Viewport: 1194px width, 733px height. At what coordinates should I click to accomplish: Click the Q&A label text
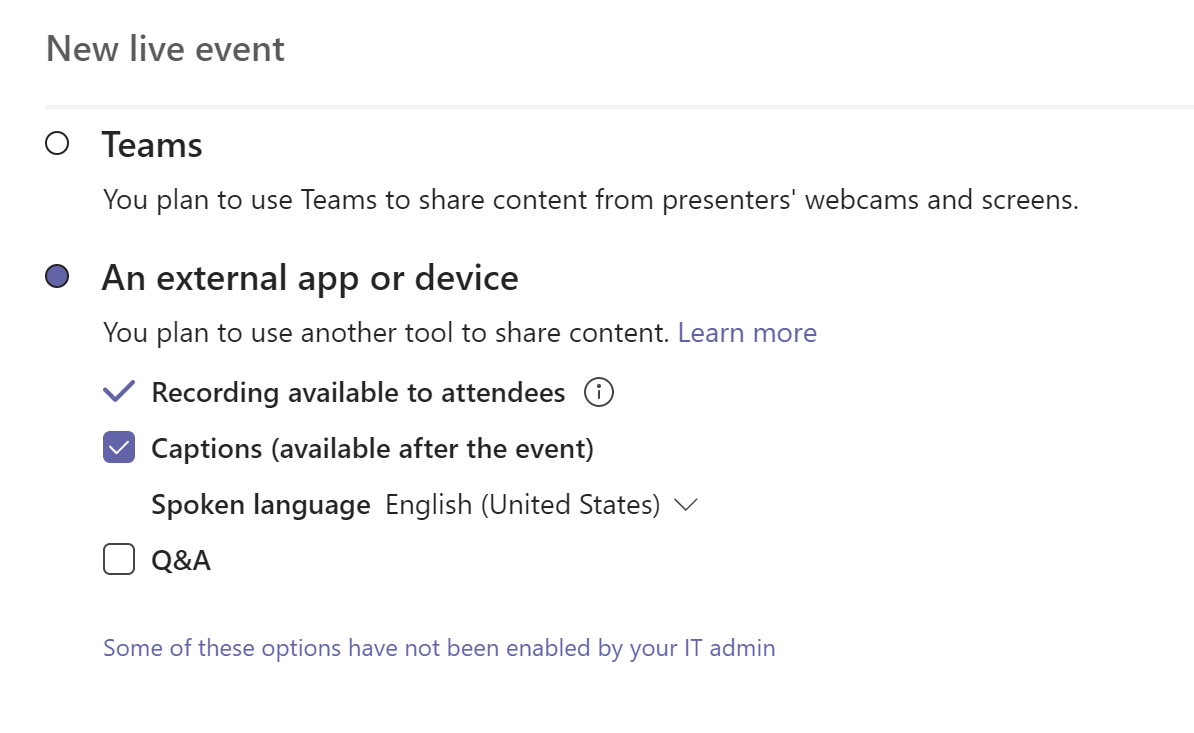(181, 561)
